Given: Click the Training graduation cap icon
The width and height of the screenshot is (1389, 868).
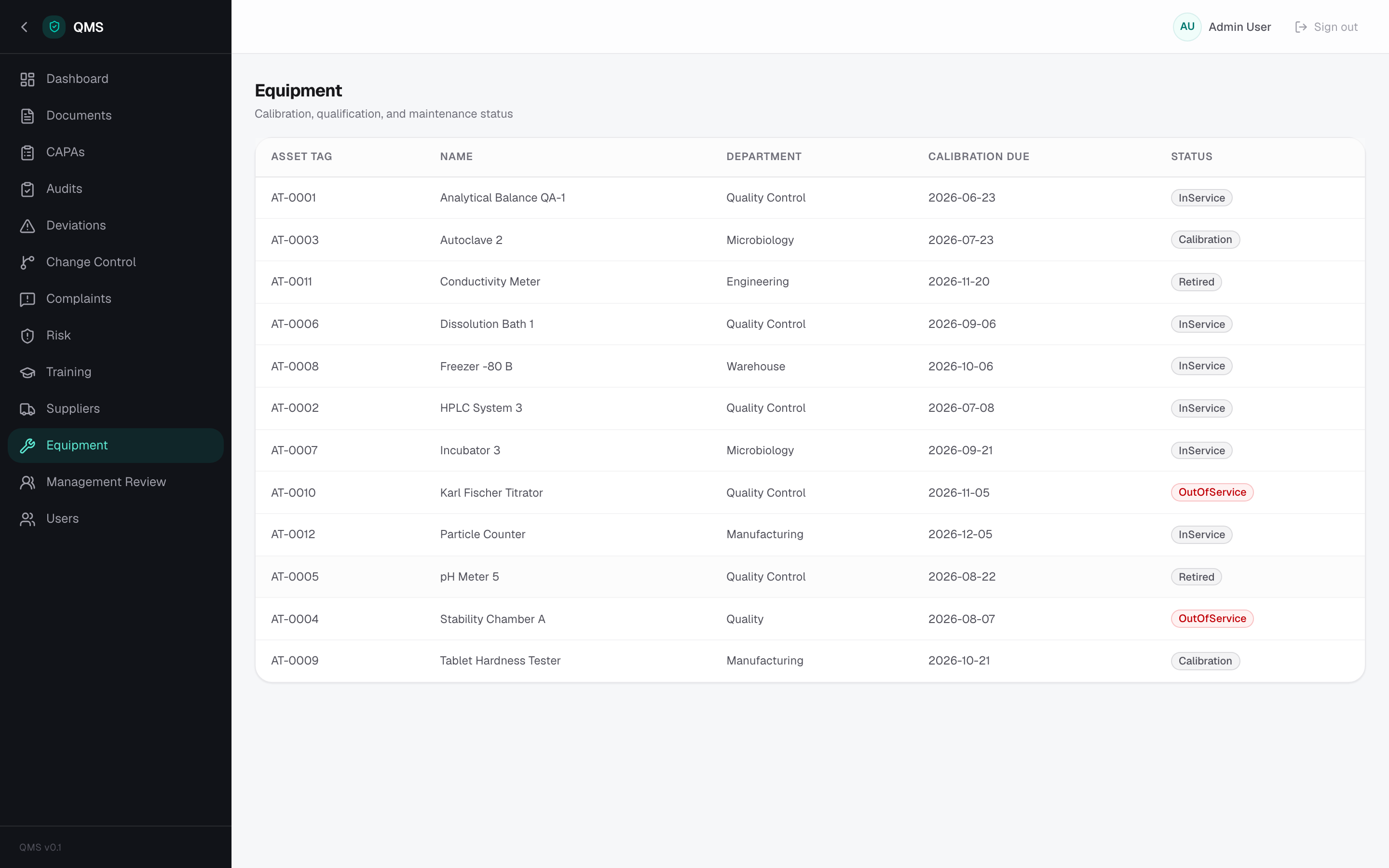Looking at the screenshot, I should [x=27, y=373].
